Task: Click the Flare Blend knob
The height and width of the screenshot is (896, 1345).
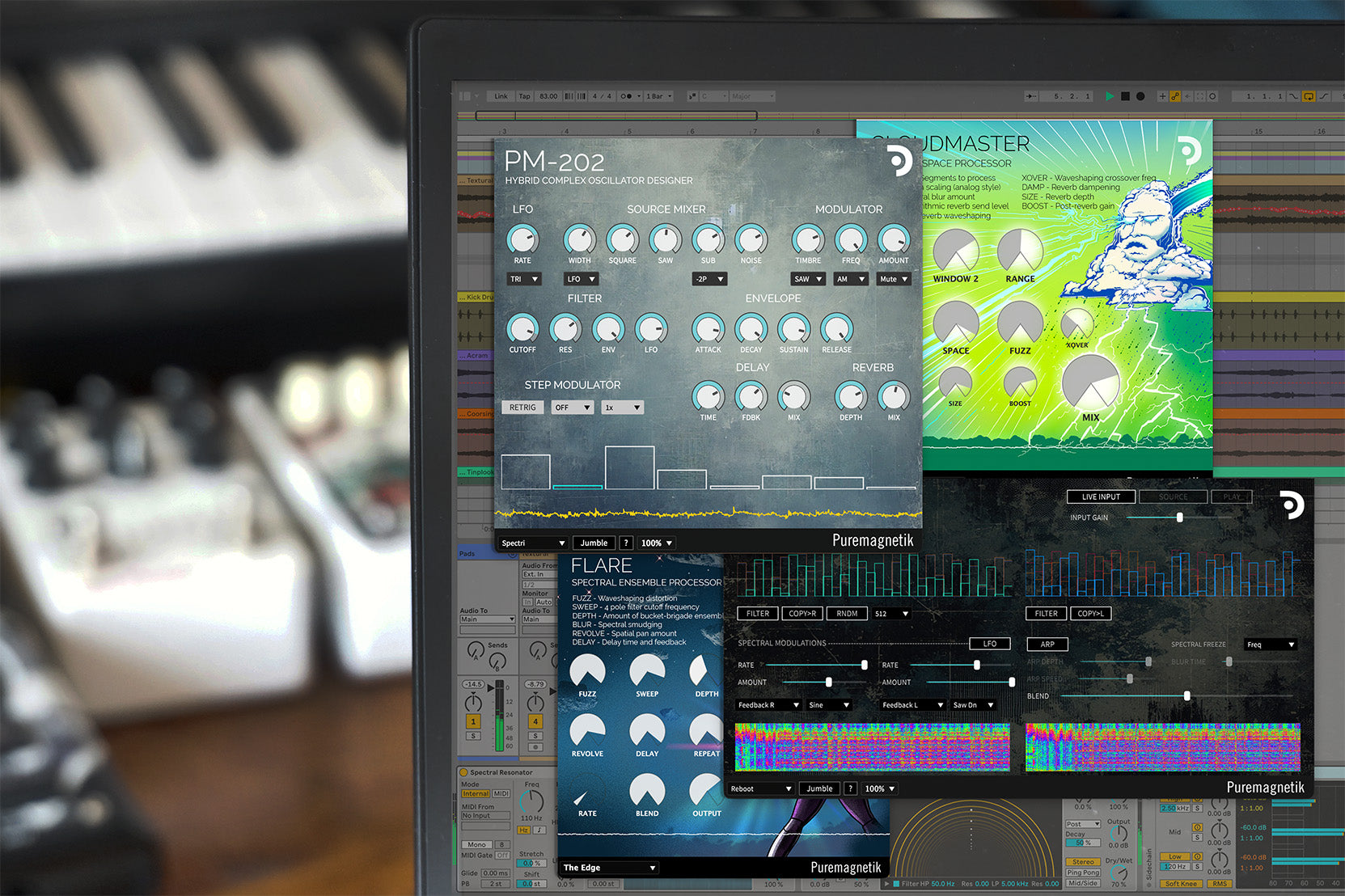Action: coord(647,790)
